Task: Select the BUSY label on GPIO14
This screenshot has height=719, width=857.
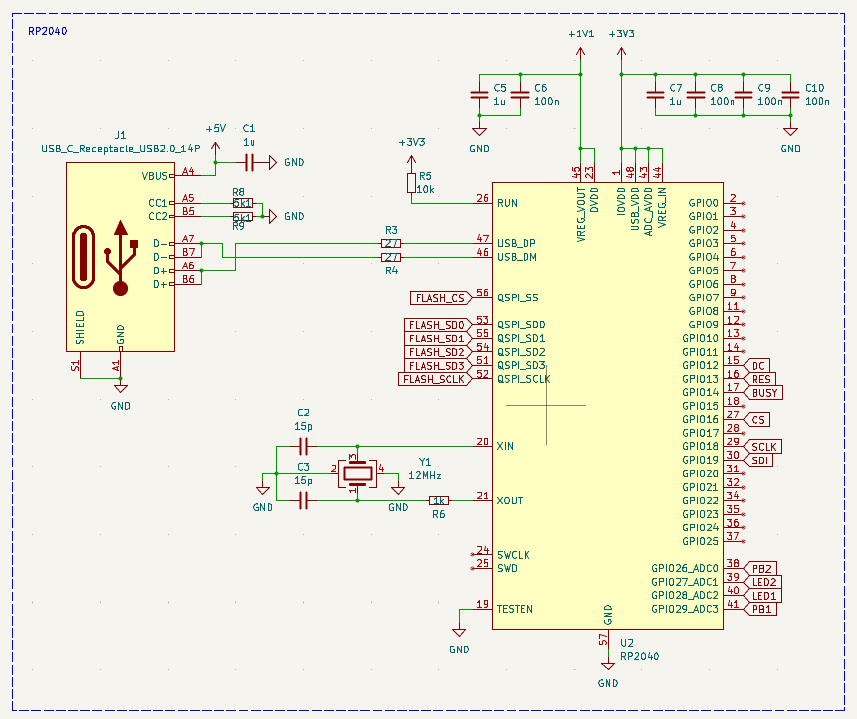Action: (x=765, y=393)
